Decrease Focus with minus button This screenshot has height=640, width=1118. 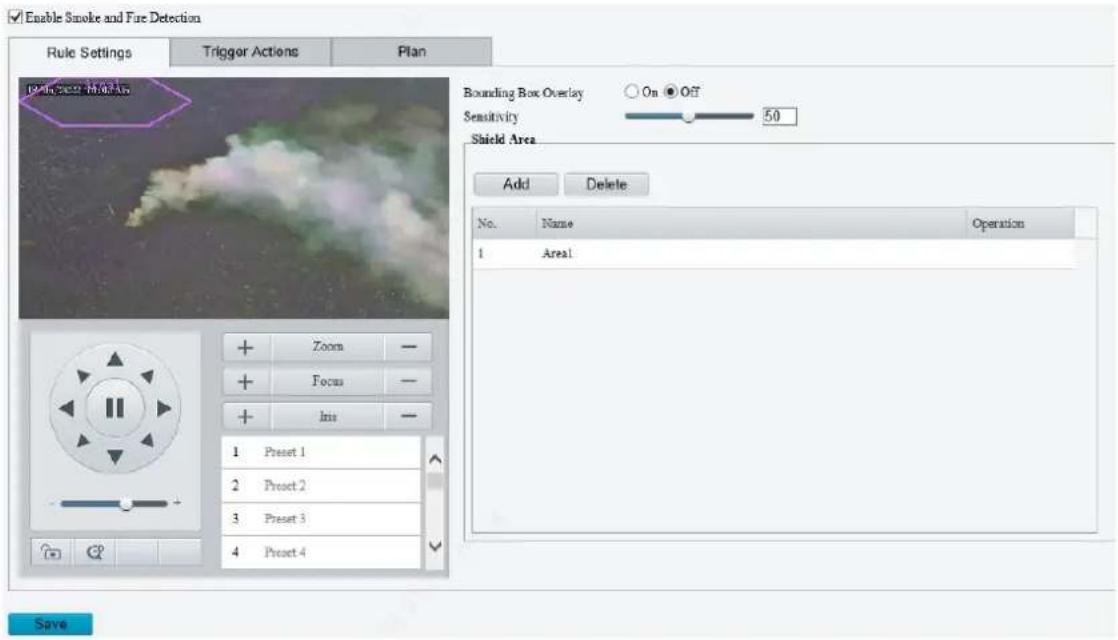[409, 381]
